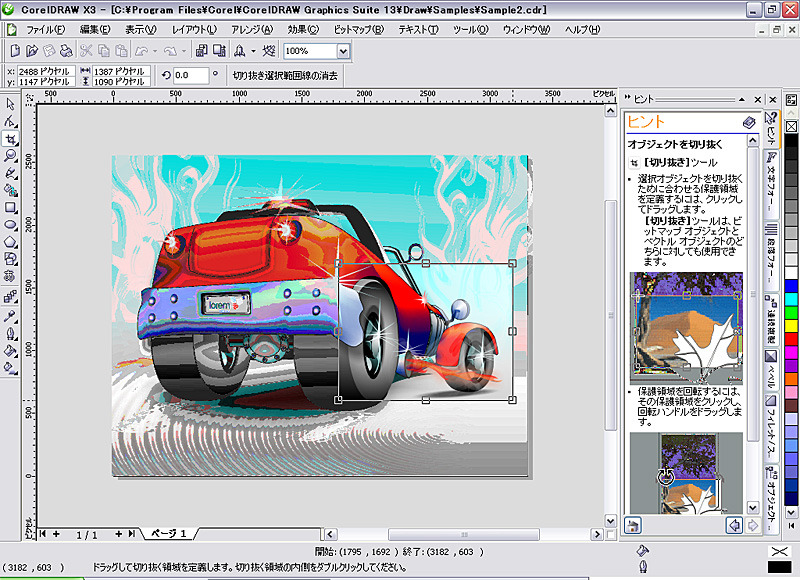800x580 pixels.
Task: Select the Freehand drawing tool
Action: pos(10,173)
